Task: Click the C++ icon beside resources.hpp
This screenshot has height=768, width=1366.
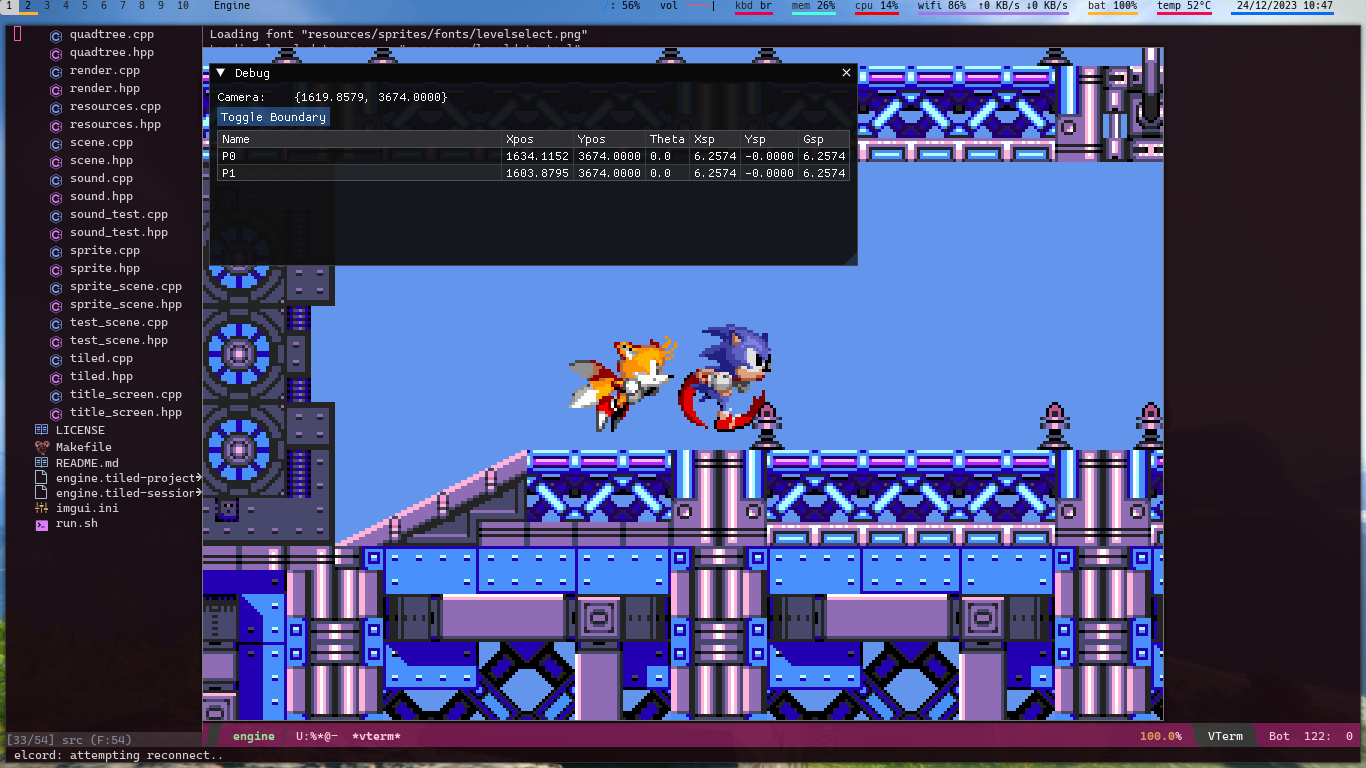Action: (56, 125)
